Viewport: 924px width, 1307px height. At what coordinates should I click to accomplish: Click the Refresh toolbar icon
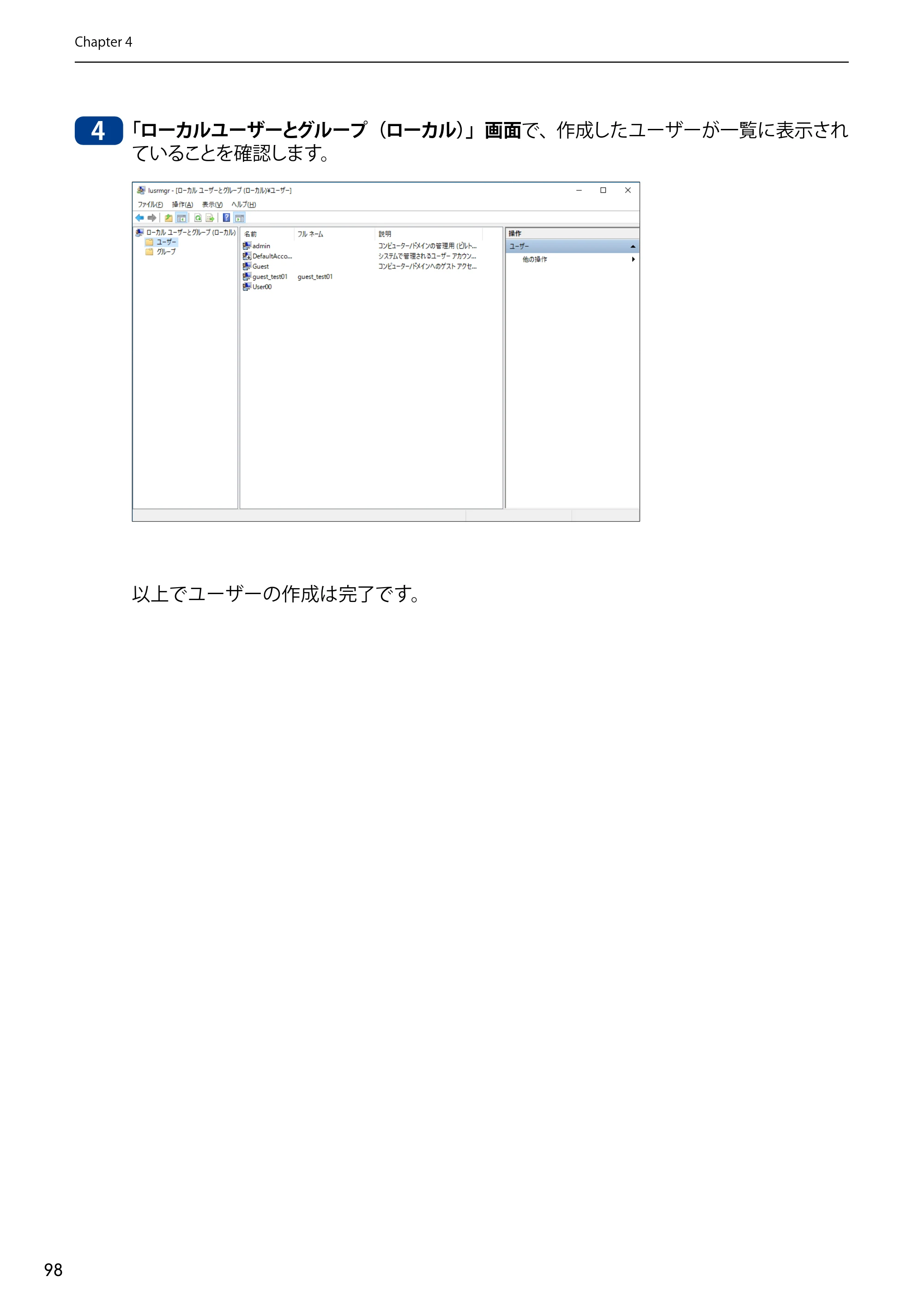(198, 218)
